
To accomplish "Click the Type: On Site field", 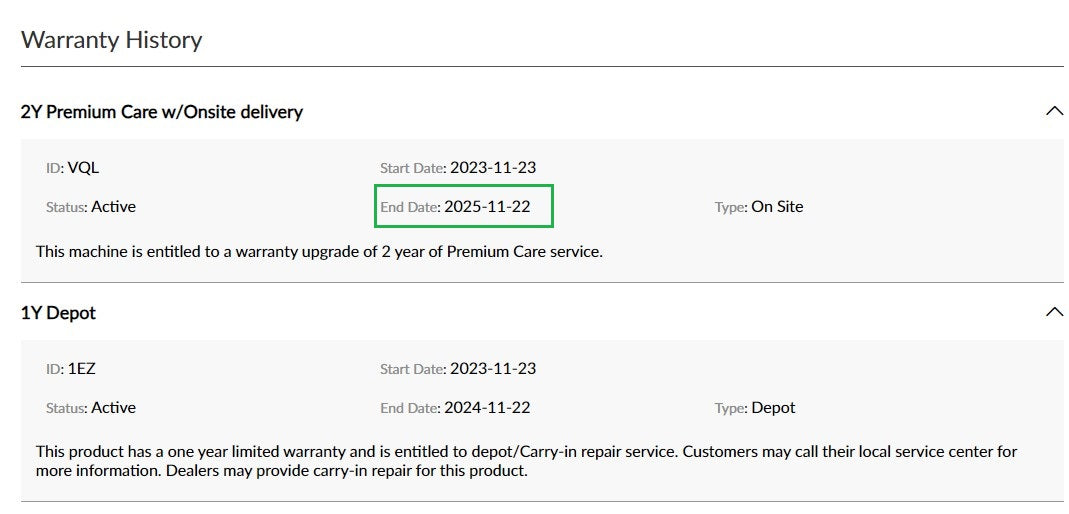I will (x=759, y=207).
